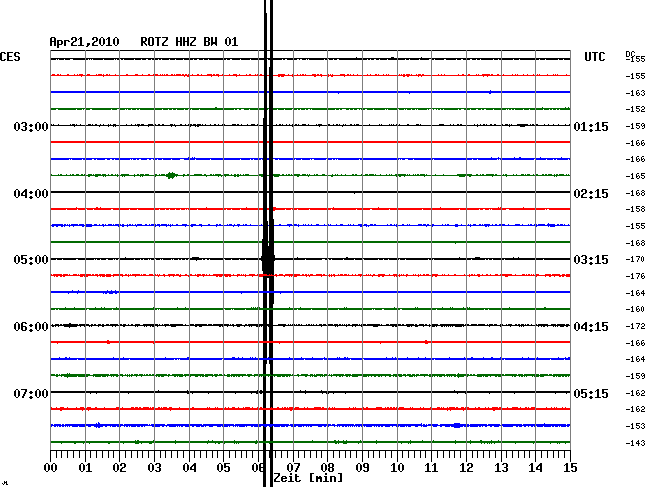Click the "11" minute axis label
Image resolution: width=650 pixels, height=494 pixels.
click(431, 468)
